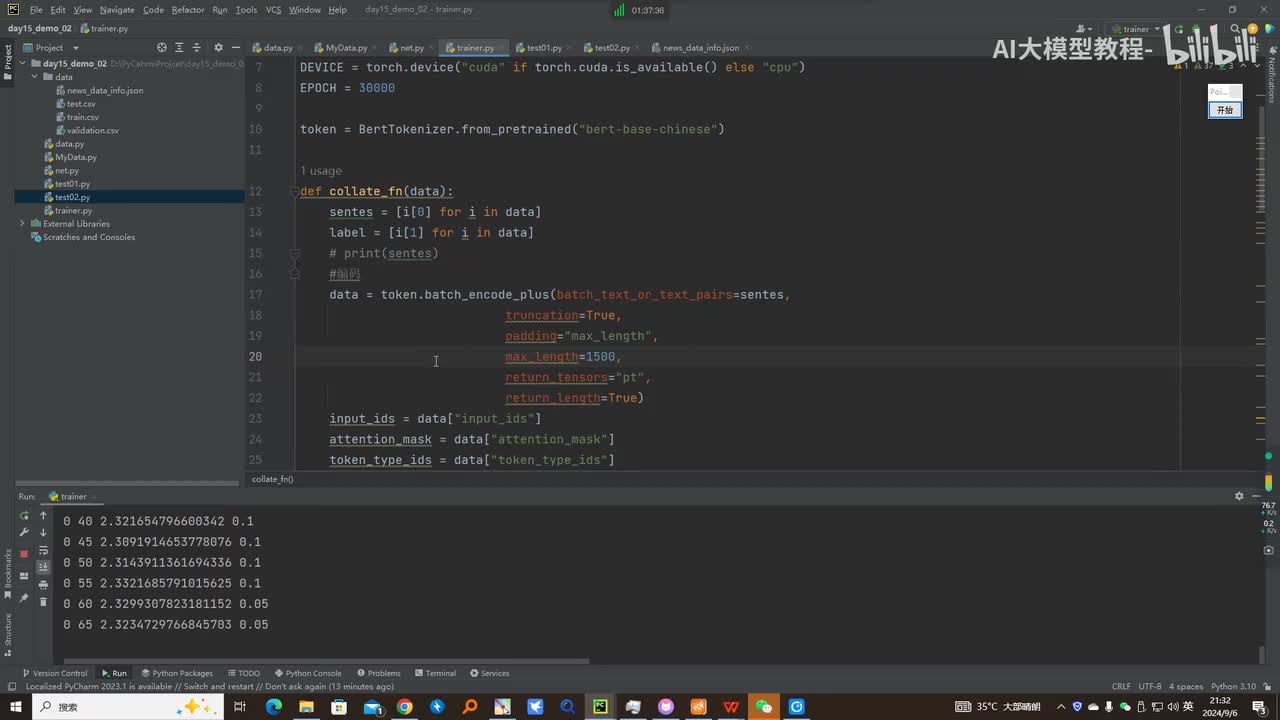Toggle scroll to end of console output

43,567
